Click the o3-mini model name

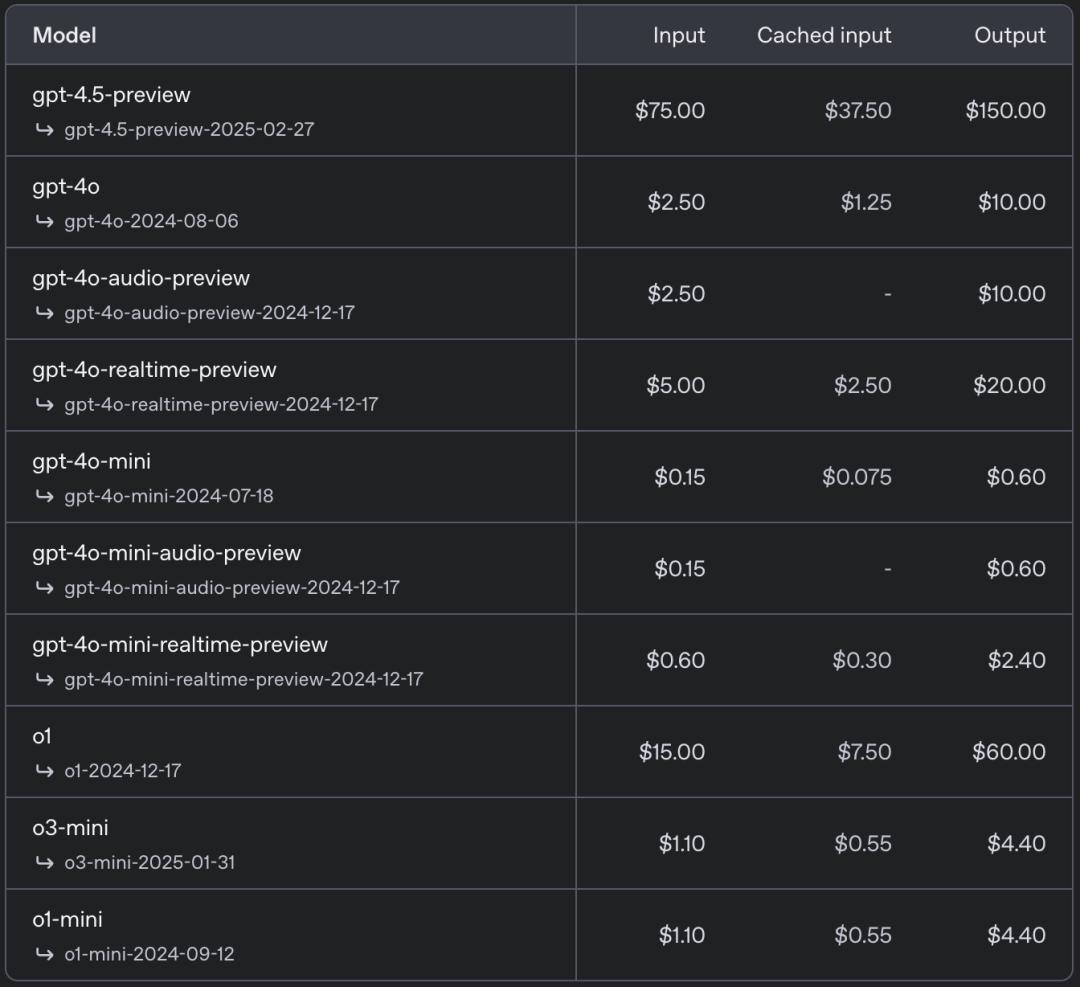[x=70, y=828]
